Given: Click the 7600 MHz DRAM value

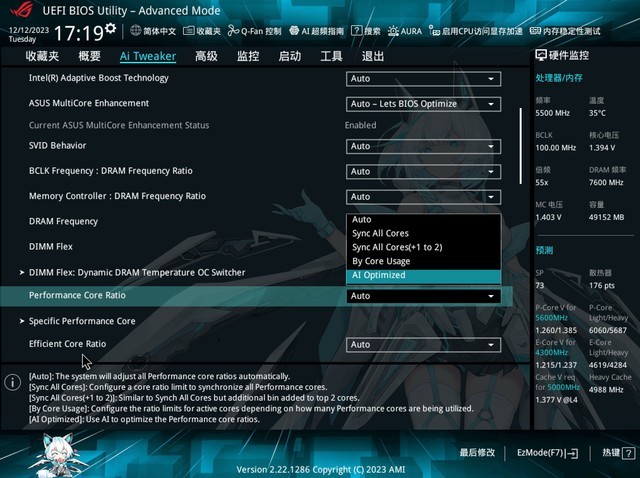Looking at the screenshot, I should pos(606,182).
